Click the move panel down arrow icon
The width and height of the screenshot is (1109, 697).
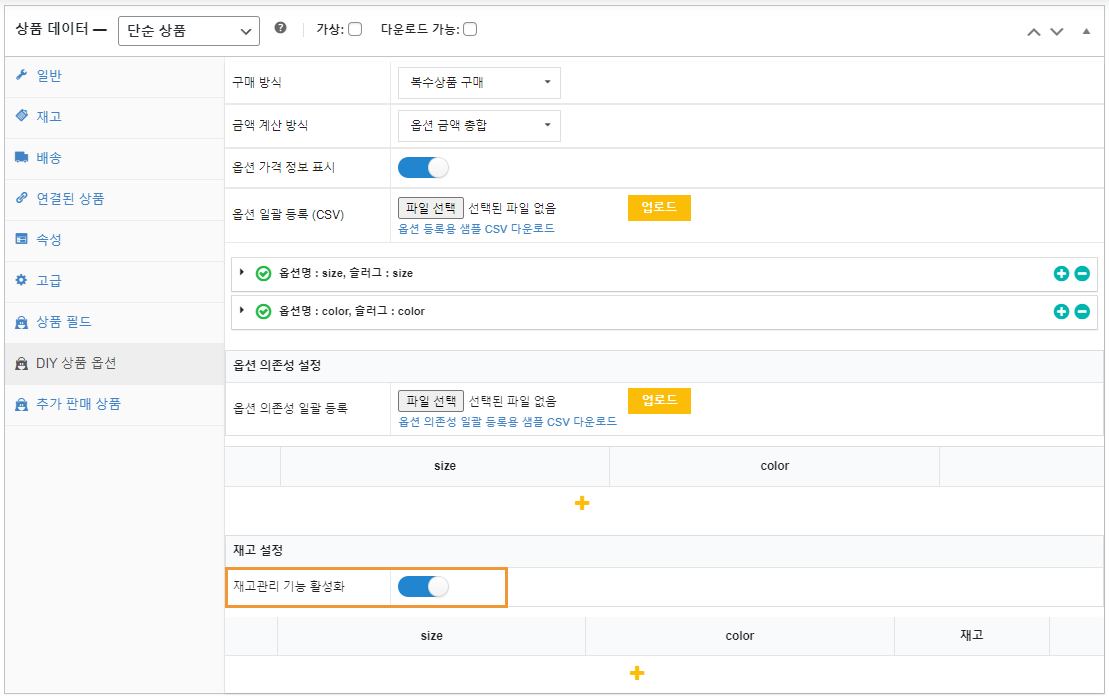tap(1057, 32)
